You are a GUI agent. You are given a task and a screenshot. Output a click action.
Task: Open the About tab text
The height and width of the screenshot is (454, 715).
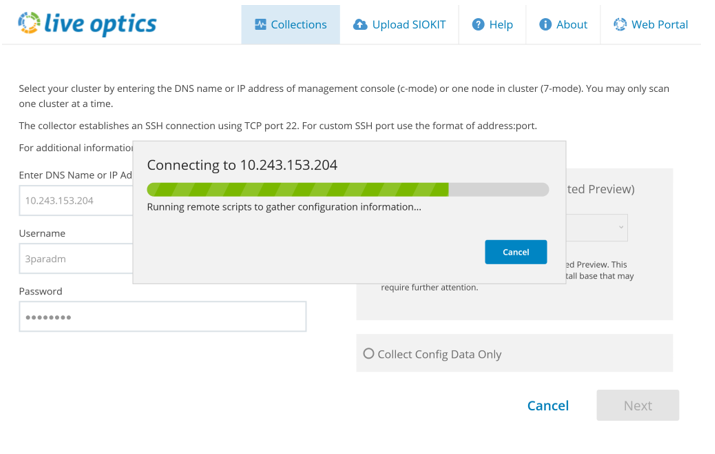[x=571, y=24]
